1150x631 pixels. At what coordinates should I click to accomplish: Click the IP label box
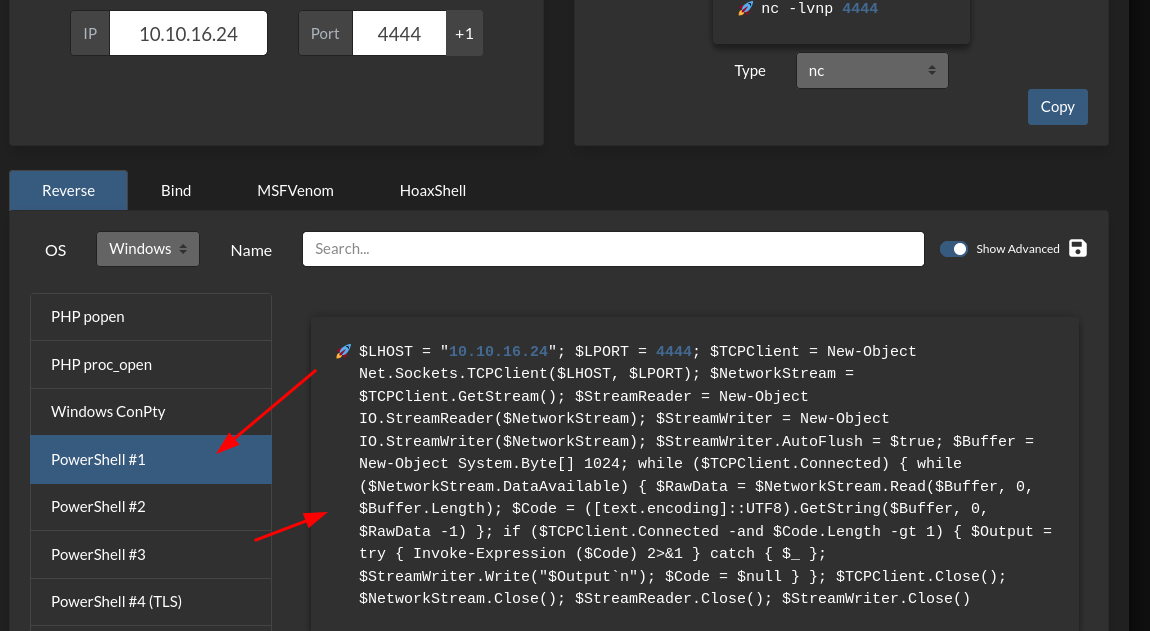tap(90, 34)
